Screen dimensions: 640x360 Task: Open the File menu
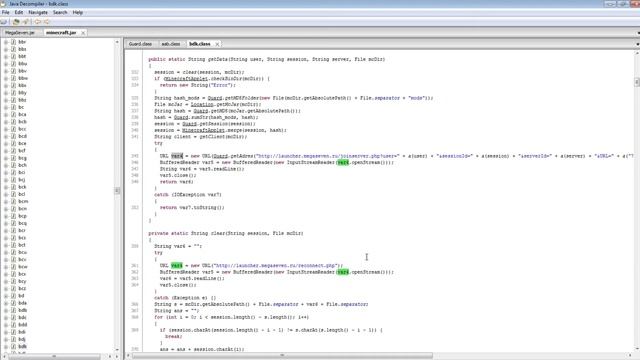[x=5, y=13]
